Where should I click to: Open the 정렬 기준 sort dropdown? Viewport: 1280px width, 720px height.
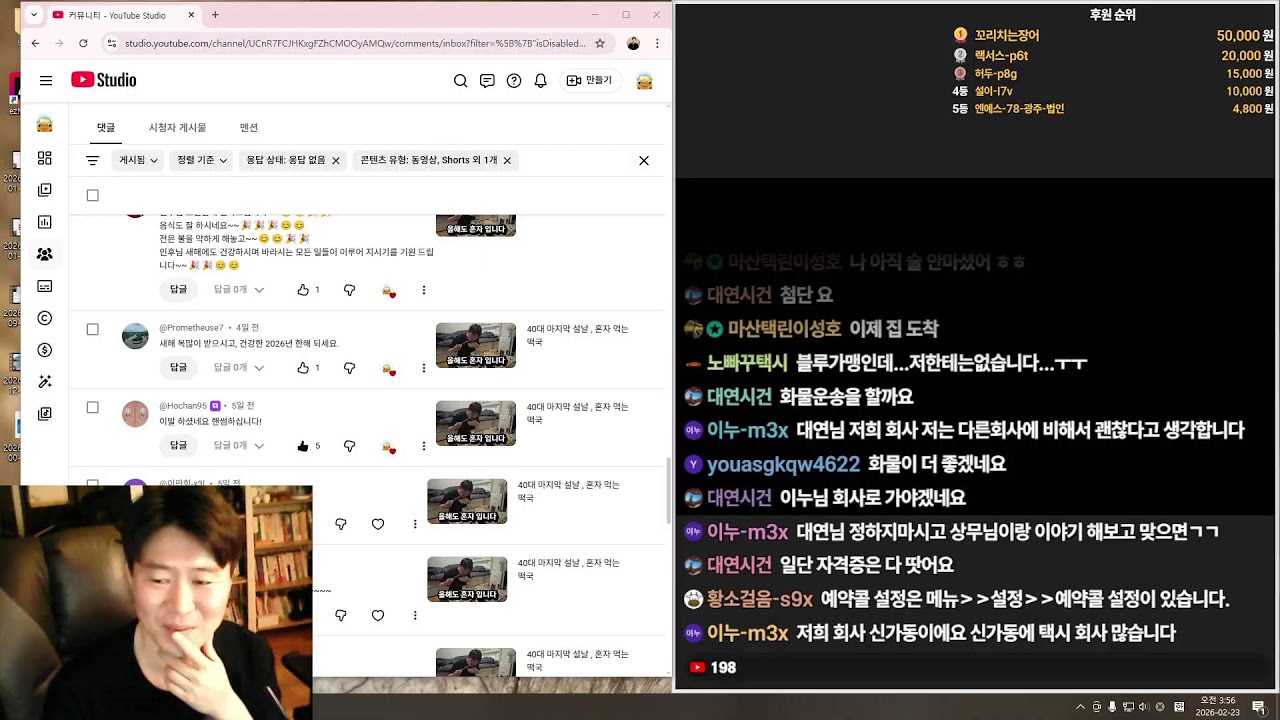(x=202, y=160)
